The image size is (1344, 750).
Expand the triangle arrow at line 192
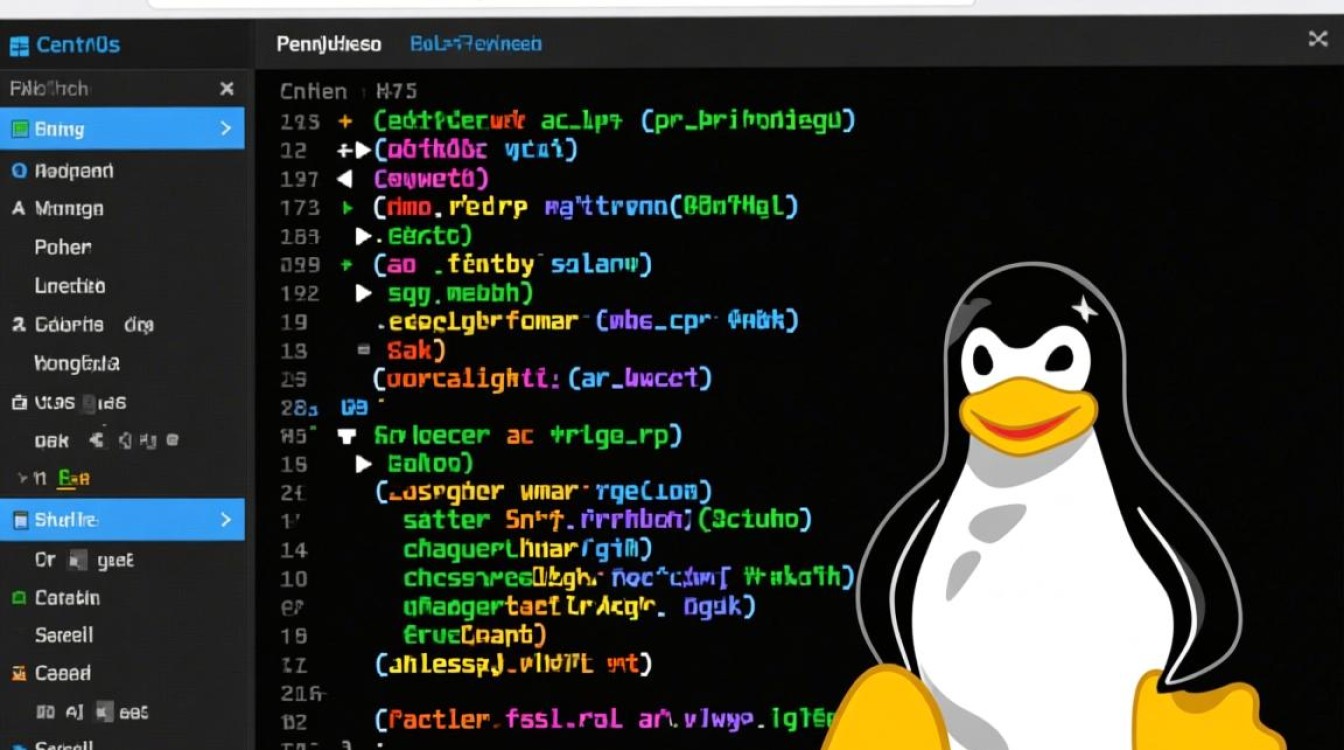coord(365,294)
